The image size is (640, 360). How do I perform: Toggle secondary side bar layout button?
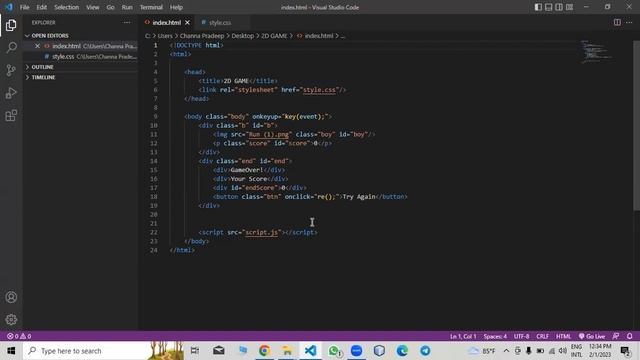tap(559, 7)
